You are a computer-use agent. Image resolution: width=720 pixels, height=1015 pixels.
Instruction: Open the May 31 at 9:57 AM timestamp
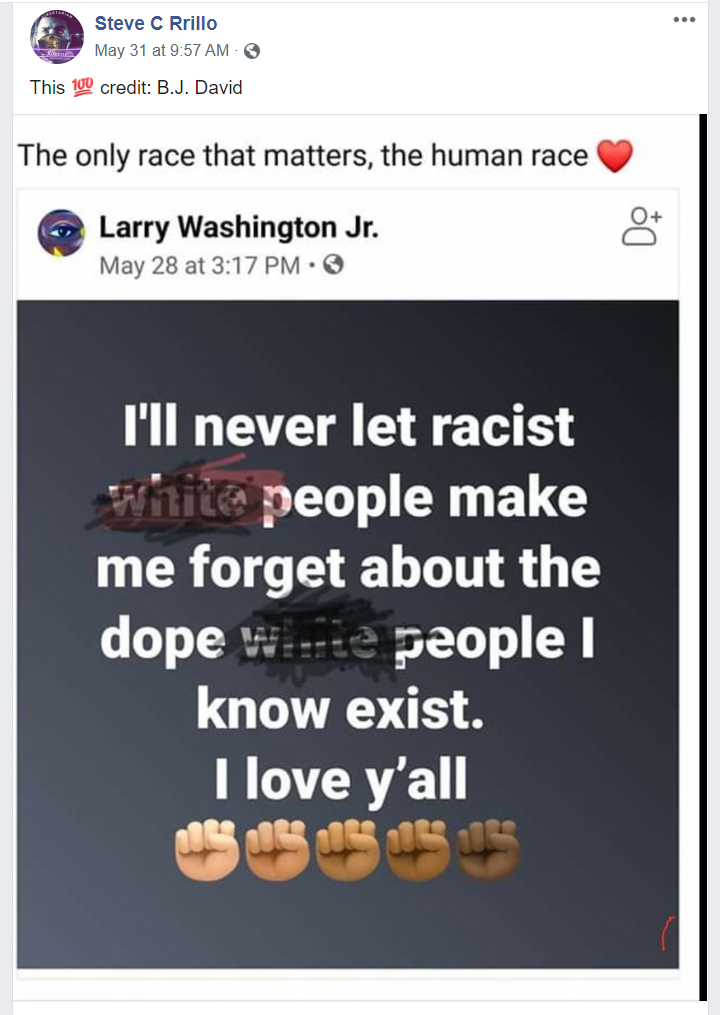162,50
